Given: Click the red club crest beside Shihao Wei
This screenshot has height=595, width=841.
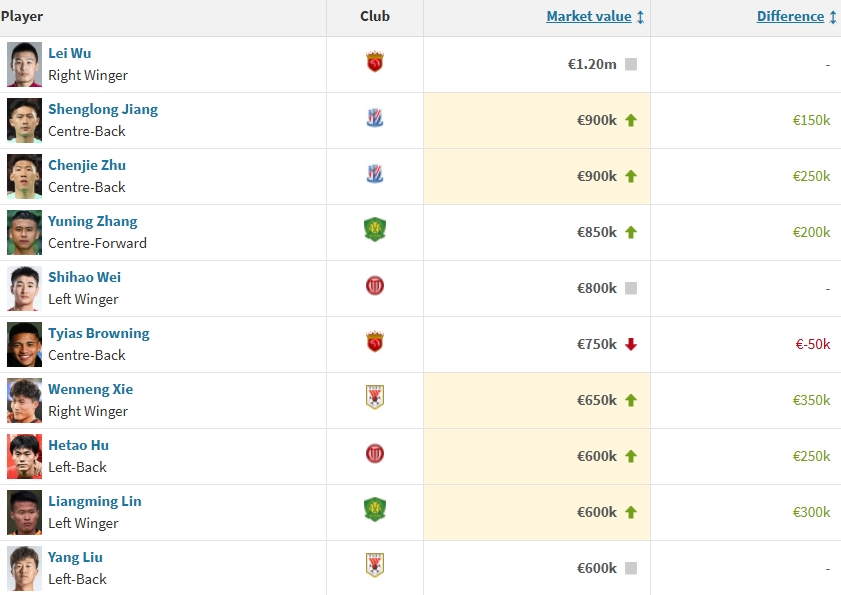Looking at the screenshot, I should [x=375, y=287].
